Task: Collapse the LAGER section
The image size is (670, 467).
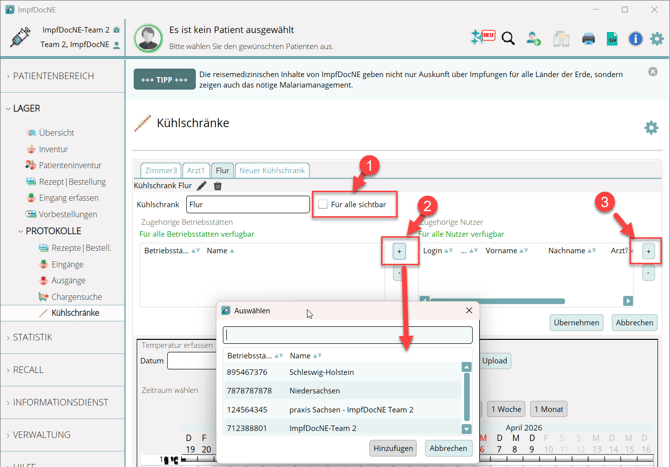Action: click(x=27, y=108)
